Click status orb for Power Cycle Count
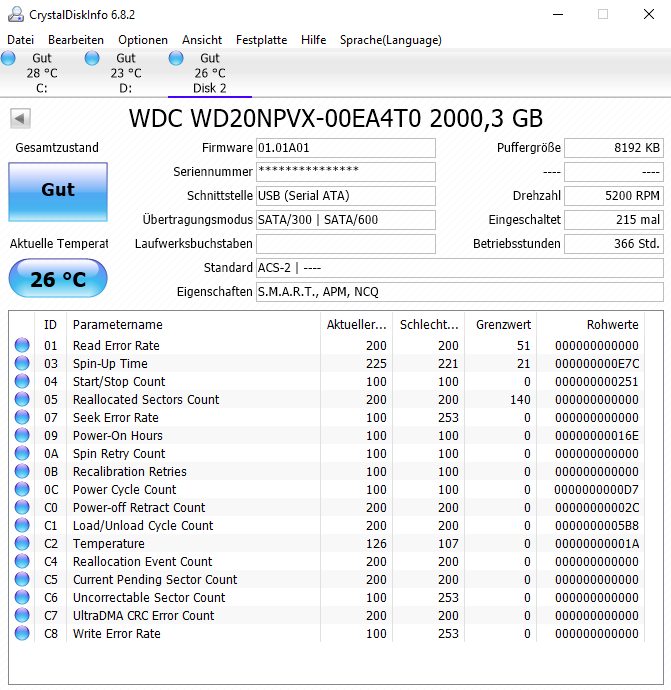 (22, 490)
